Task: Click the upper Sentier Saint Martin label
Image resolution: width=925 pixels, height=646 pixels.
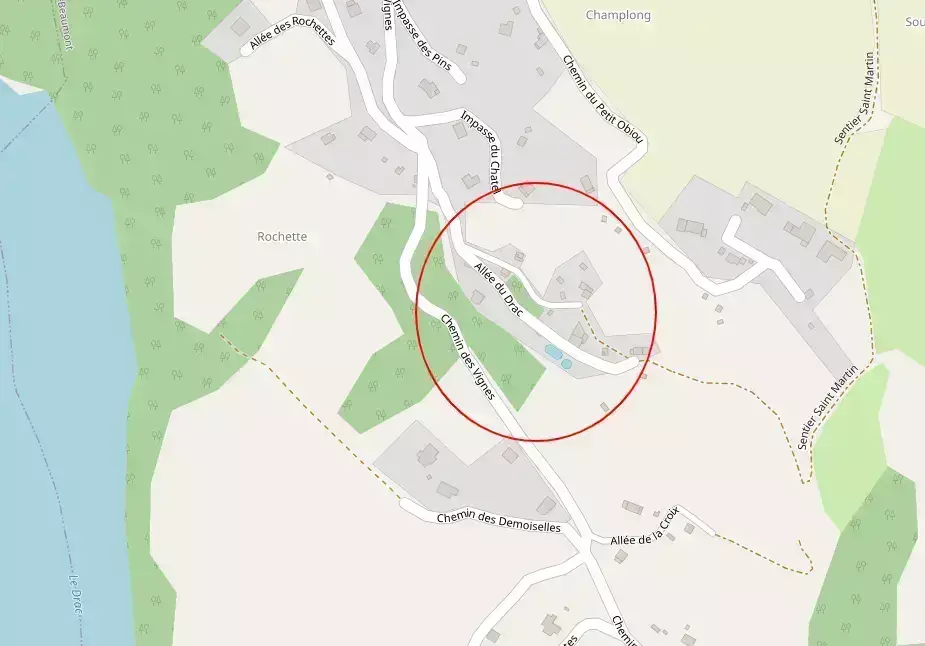Action: (854, 98)
